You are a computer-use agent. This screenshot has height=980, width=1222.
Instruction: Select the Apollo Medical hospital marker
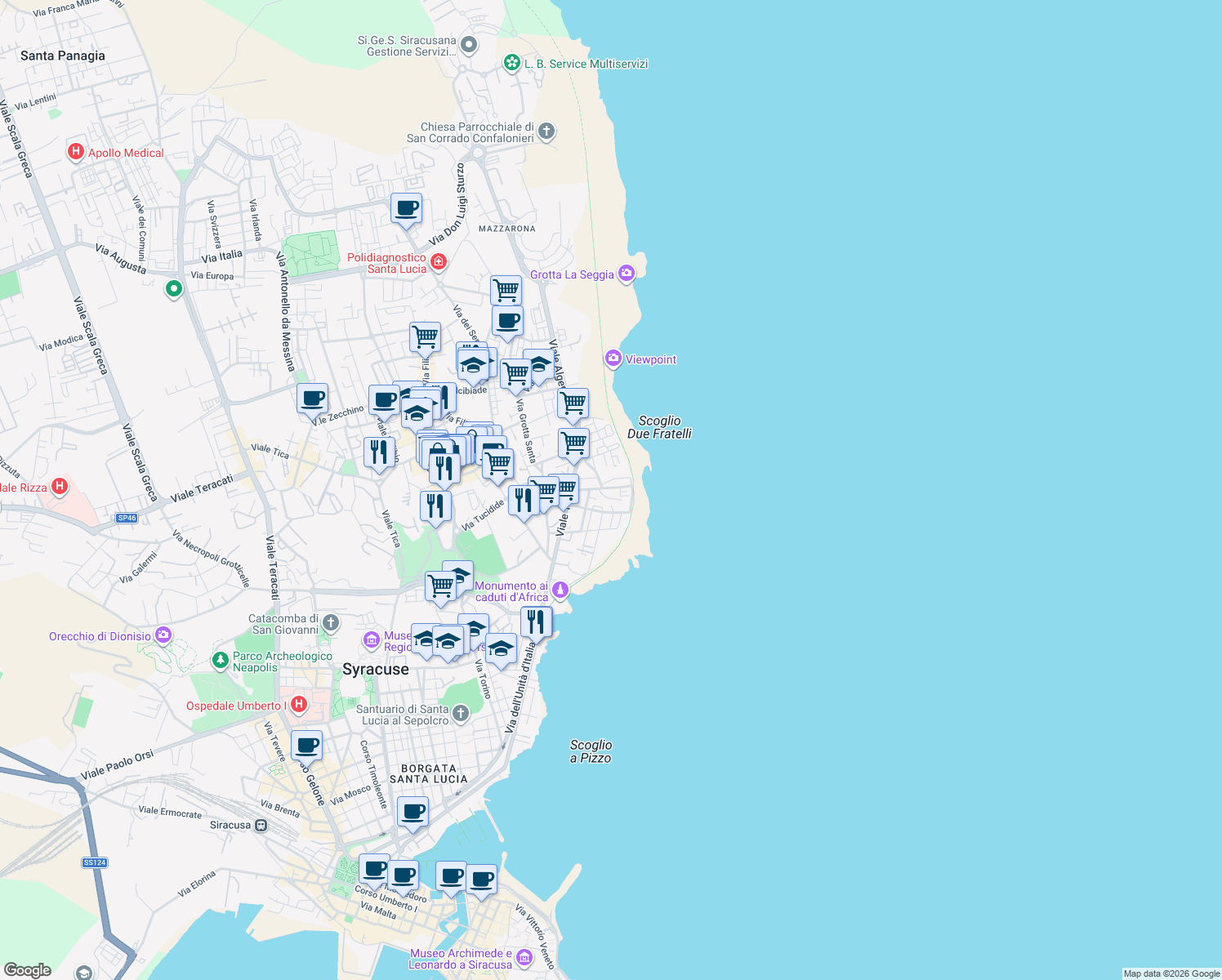point(75,152)
